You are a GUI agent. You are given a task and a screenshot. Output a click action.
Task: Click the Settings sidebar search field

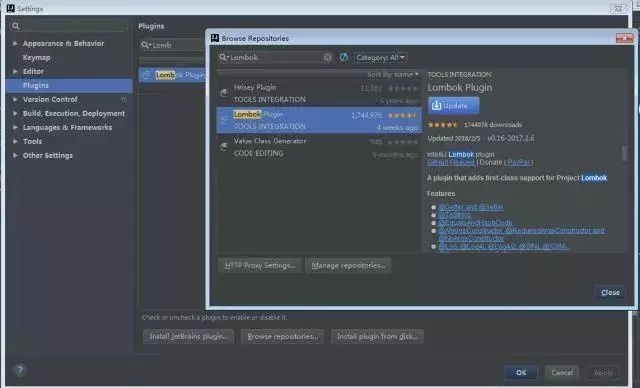coord(68,26)
